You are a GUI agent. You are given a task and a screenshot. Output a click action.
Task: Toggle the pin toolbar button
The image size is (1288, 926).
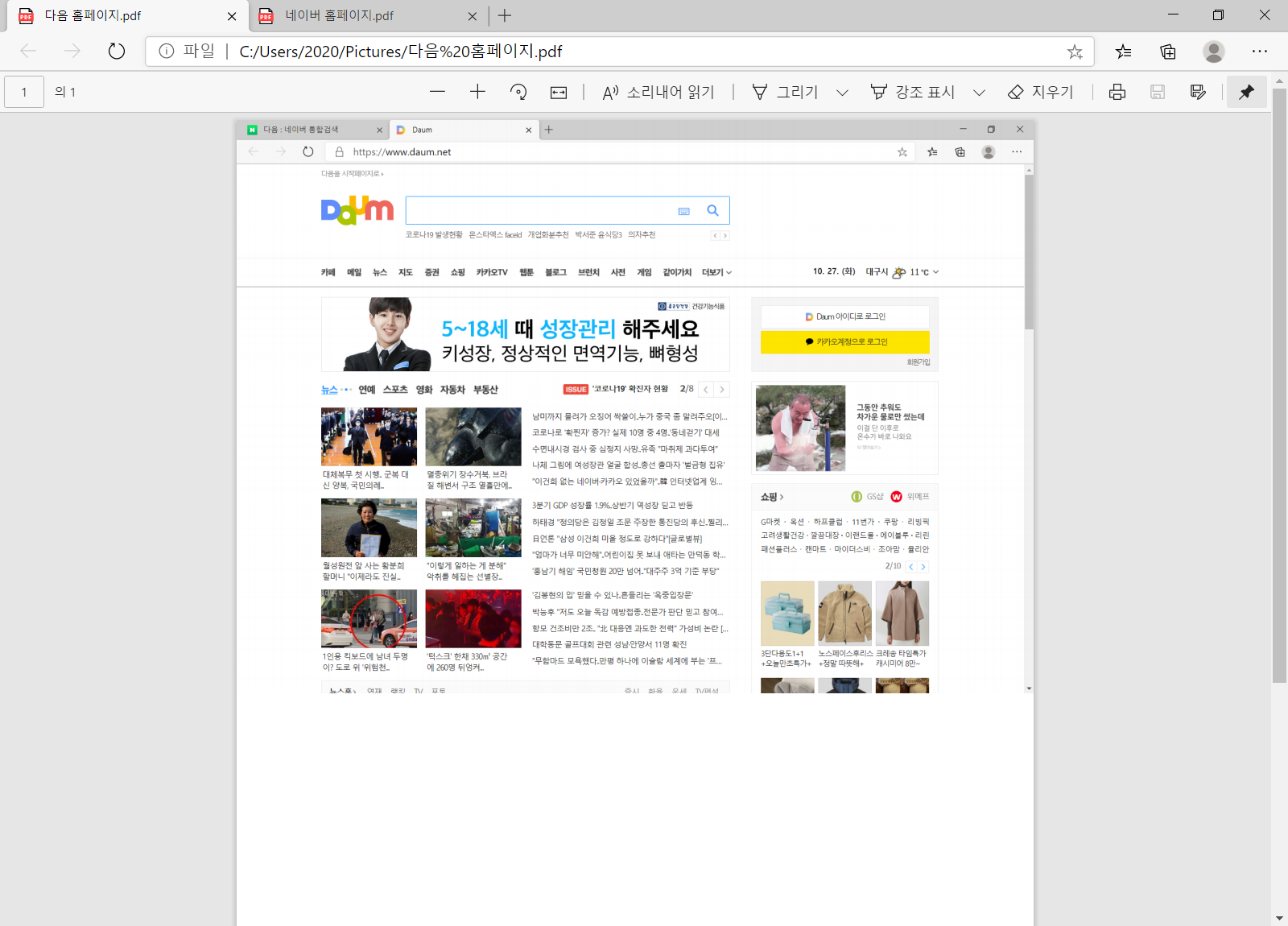1246,92
